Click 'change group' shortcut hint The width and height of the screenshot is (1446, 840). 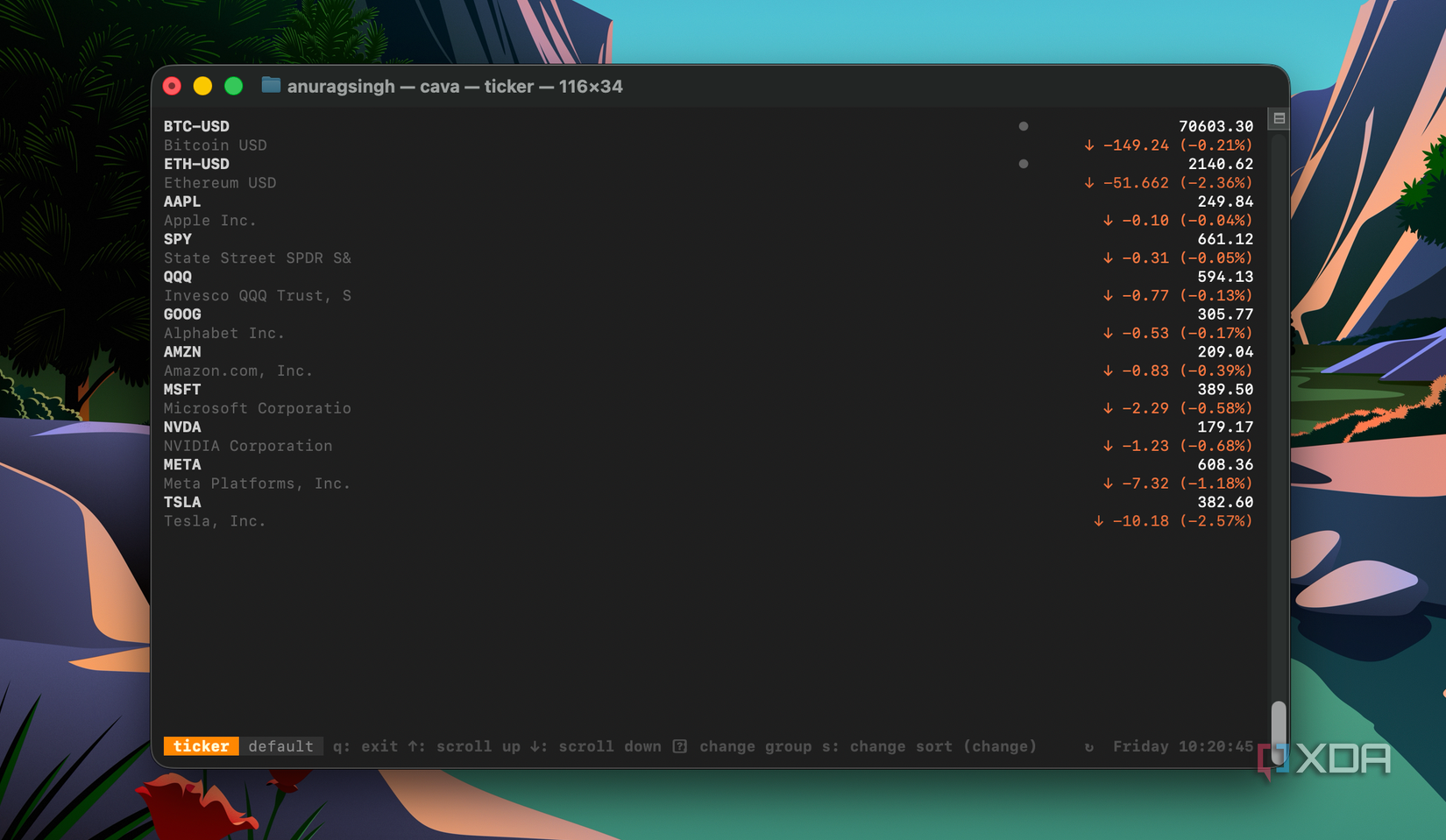pyautogui.click(x=755, y=746)
